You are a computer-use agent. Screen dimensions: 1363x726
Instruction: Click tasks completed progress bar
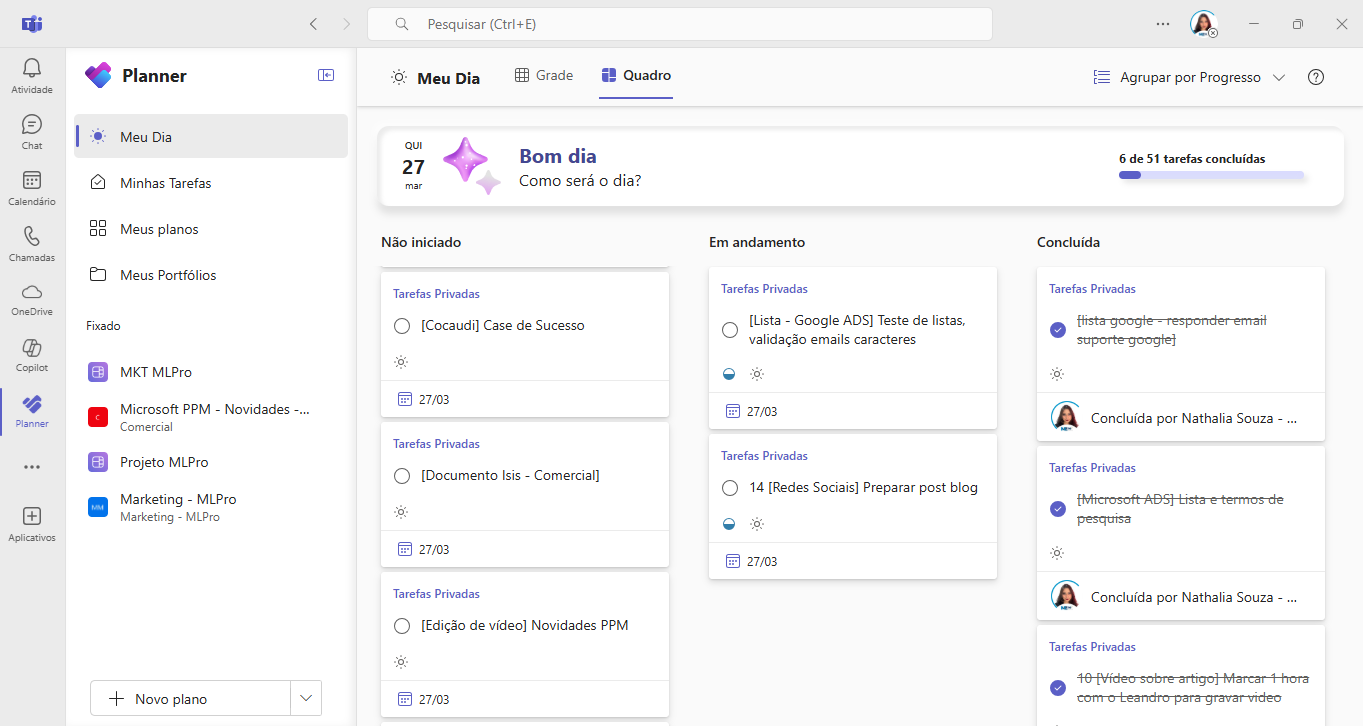(1211, 175)
